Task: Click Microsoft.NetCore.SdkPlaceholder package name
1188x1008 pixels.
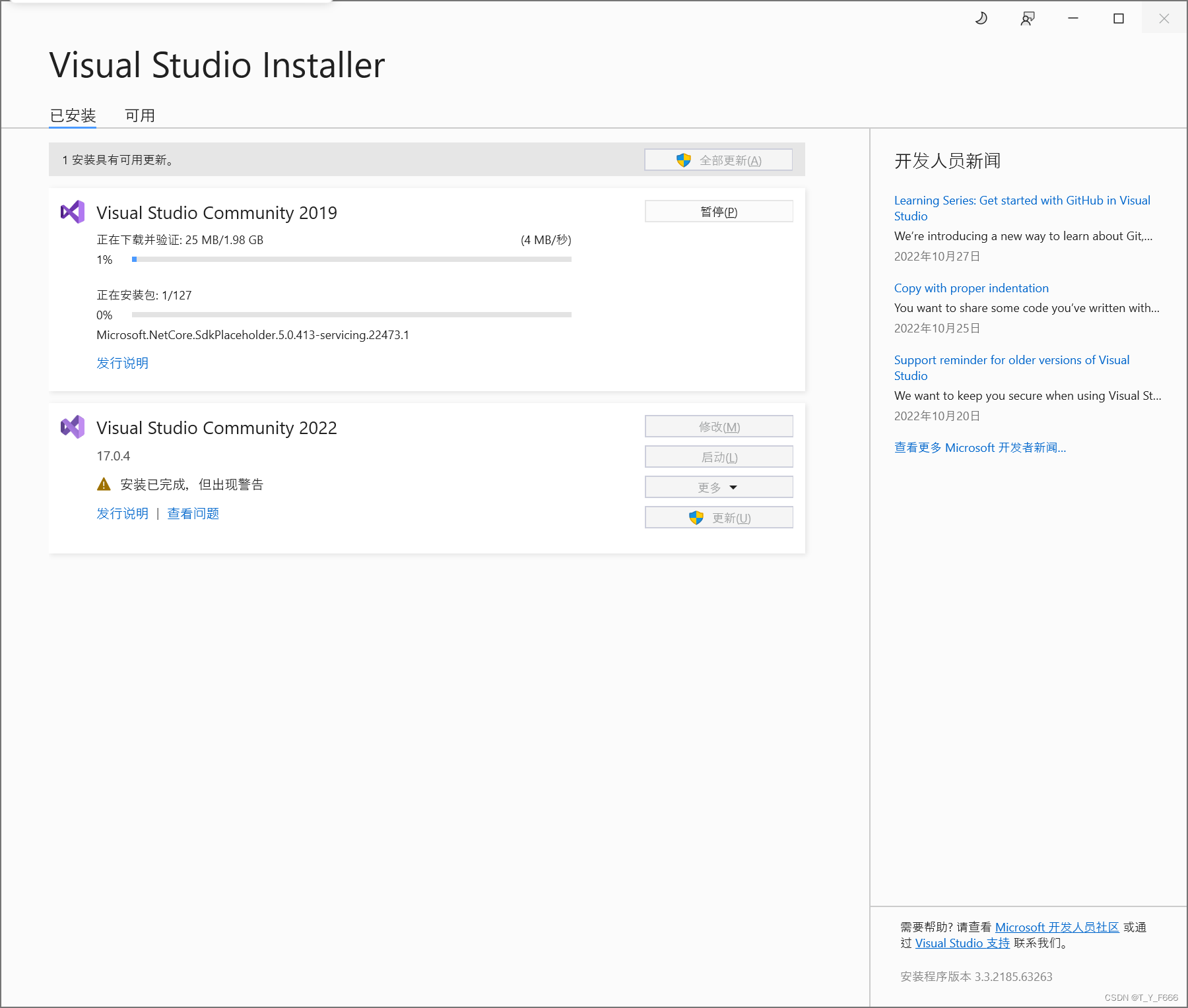Action: point(253,335)
